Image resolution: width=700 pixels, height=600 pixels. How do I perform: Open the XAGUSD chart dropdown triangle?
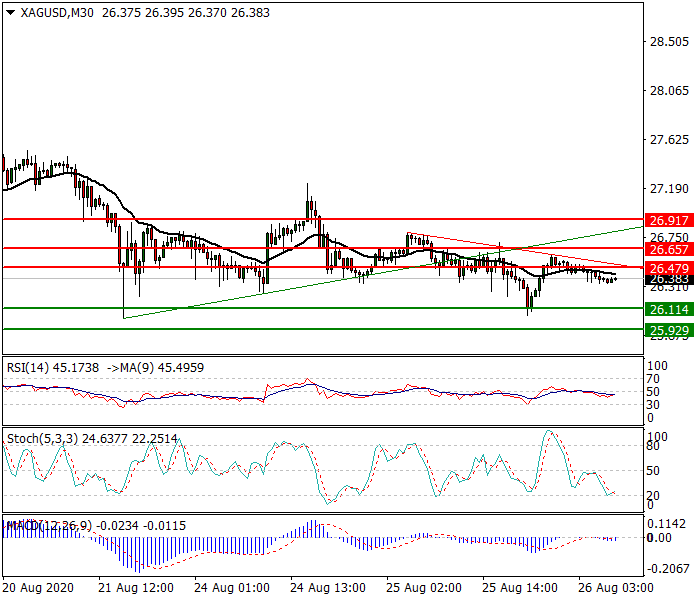click(11, 13)
